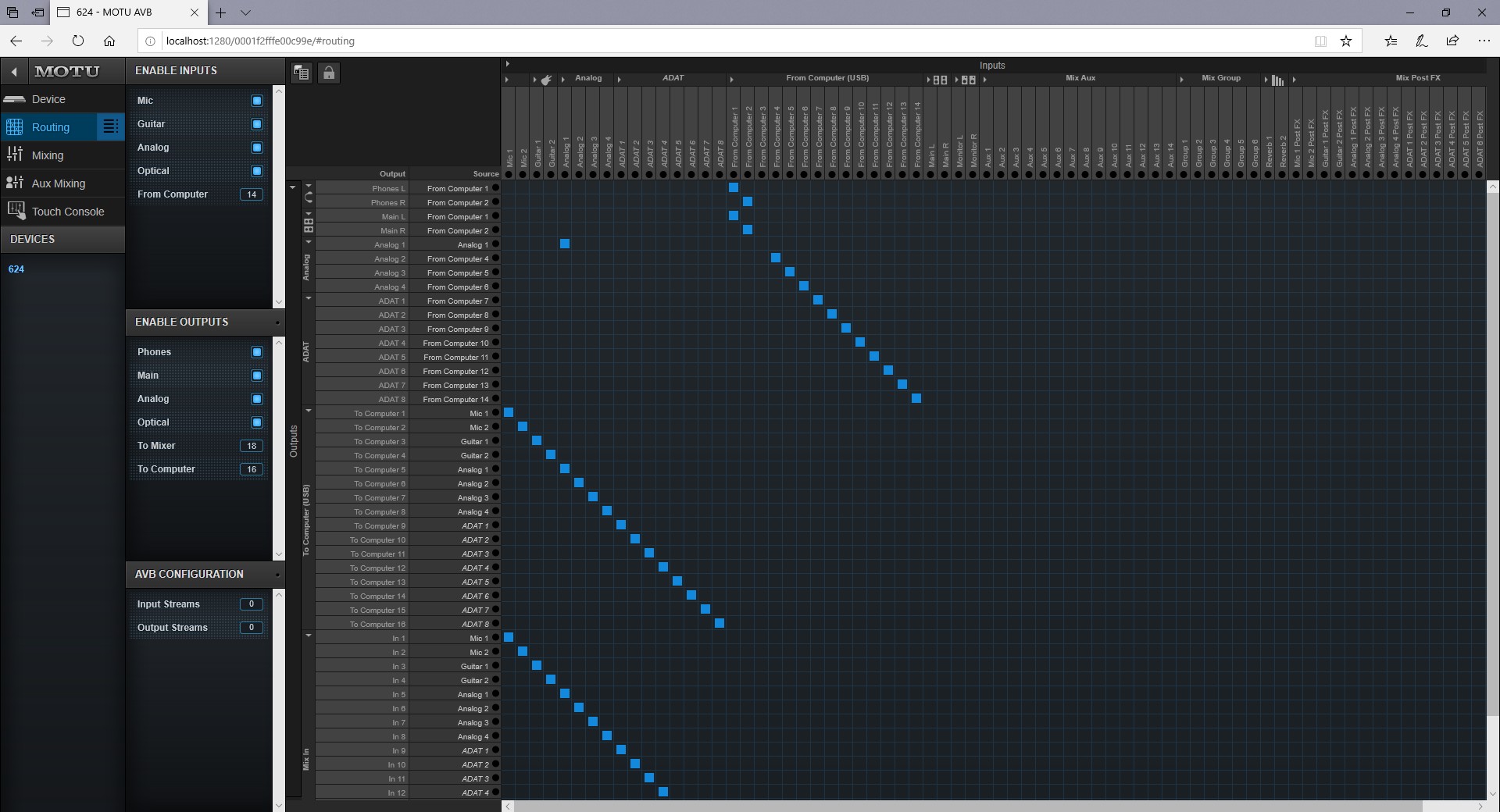The height and width of the screenshot is (812, 1500).
Task: Collapse the To Computer (USB) row group
Action: tap(309, 411)
